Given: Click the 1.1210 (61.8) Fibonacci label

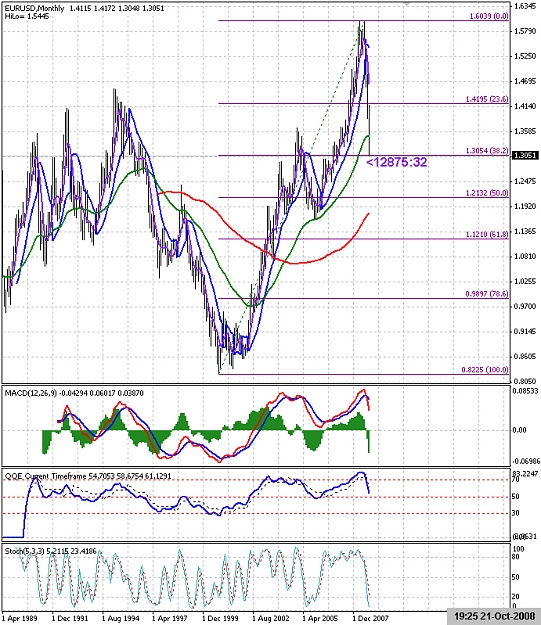Looking at the screenshot, I should pyautogui.click(x=487, y=234).
